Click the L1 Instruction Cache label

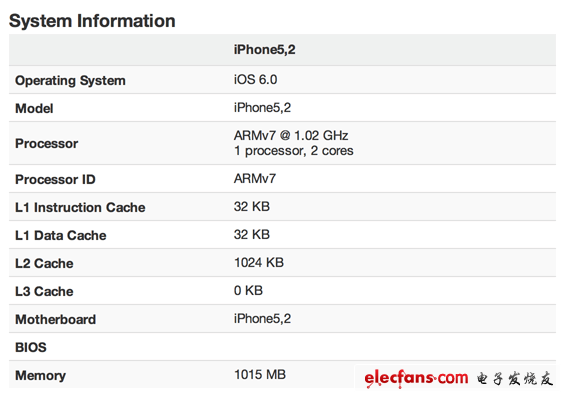tap(80, 207)
